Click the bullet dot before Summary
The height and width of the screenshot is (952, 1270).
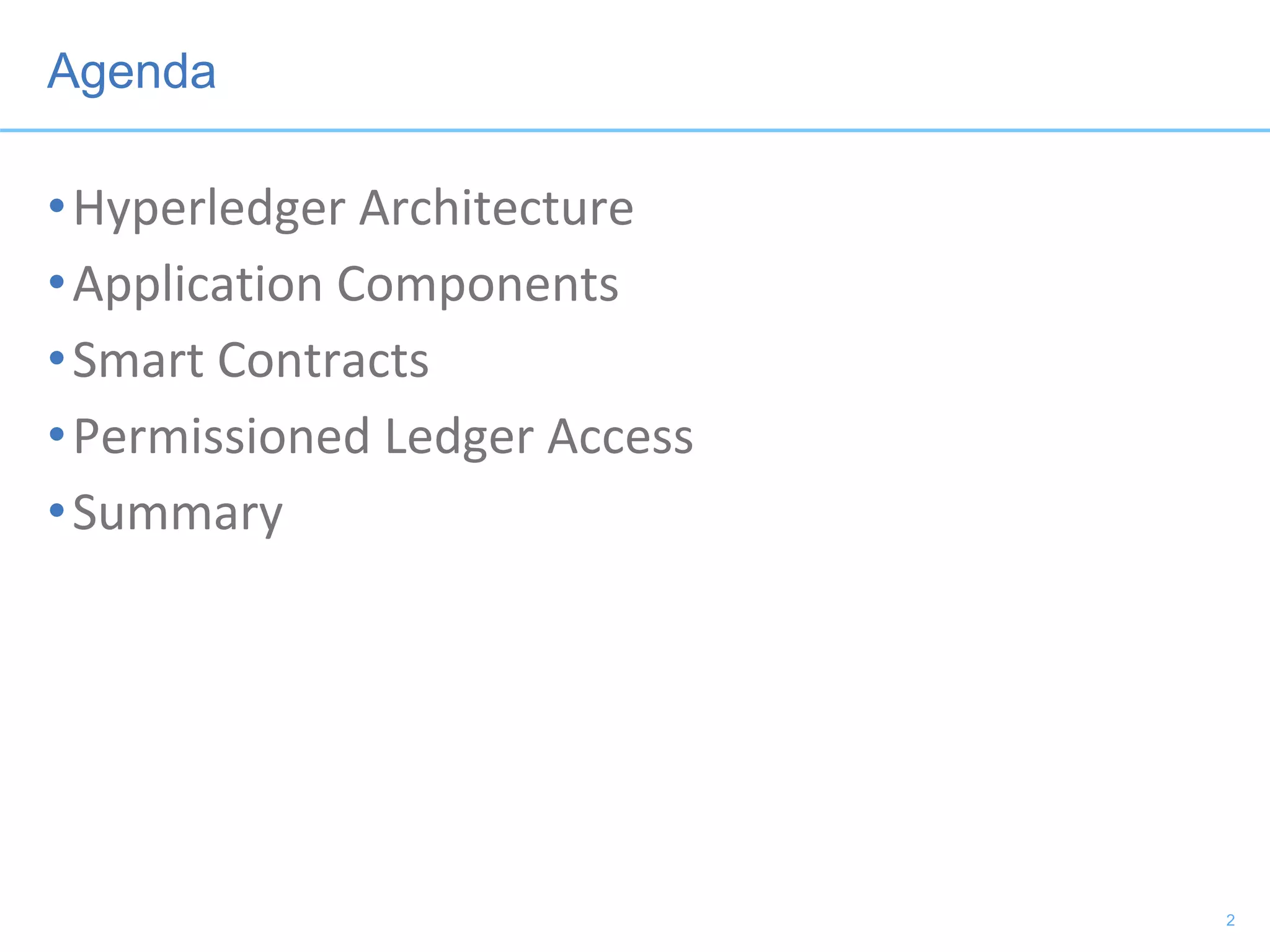[57, 510]
